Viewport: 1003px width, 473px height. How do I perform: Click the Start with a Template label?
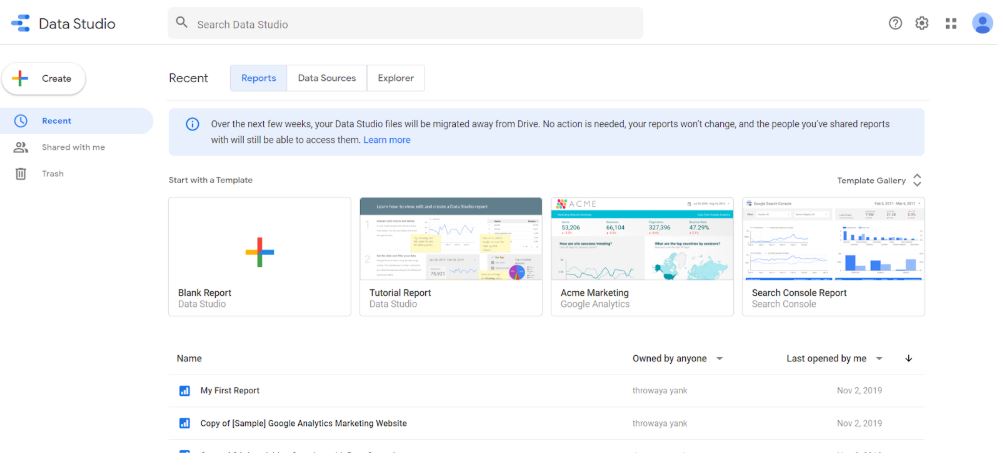(210, 180)
